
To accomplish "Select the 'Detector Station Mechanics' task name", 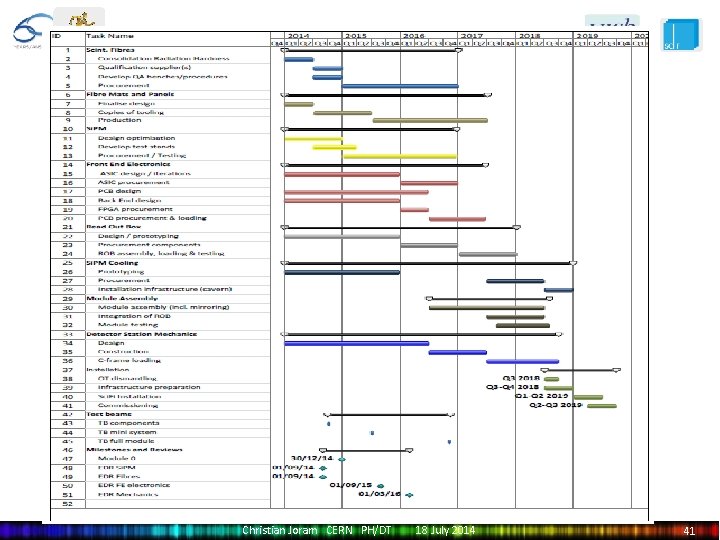I will 141,334.
